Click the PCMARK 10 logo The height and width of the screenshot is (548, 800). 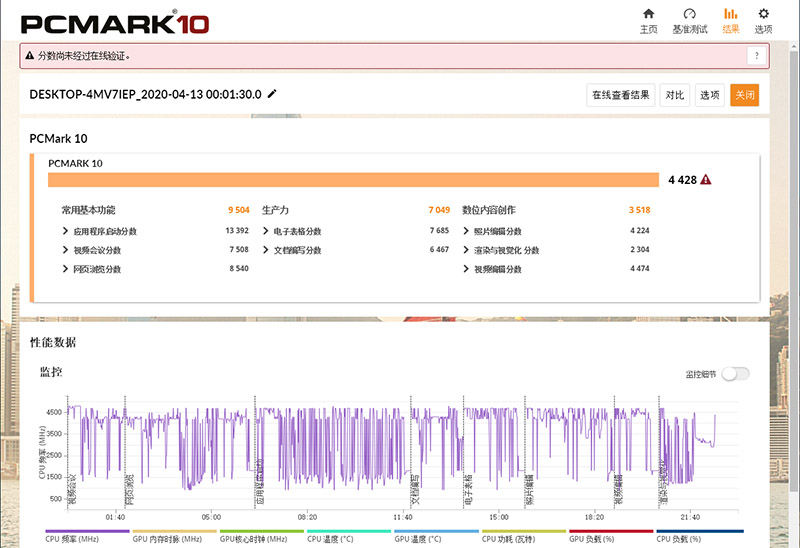tap(115, 23)
